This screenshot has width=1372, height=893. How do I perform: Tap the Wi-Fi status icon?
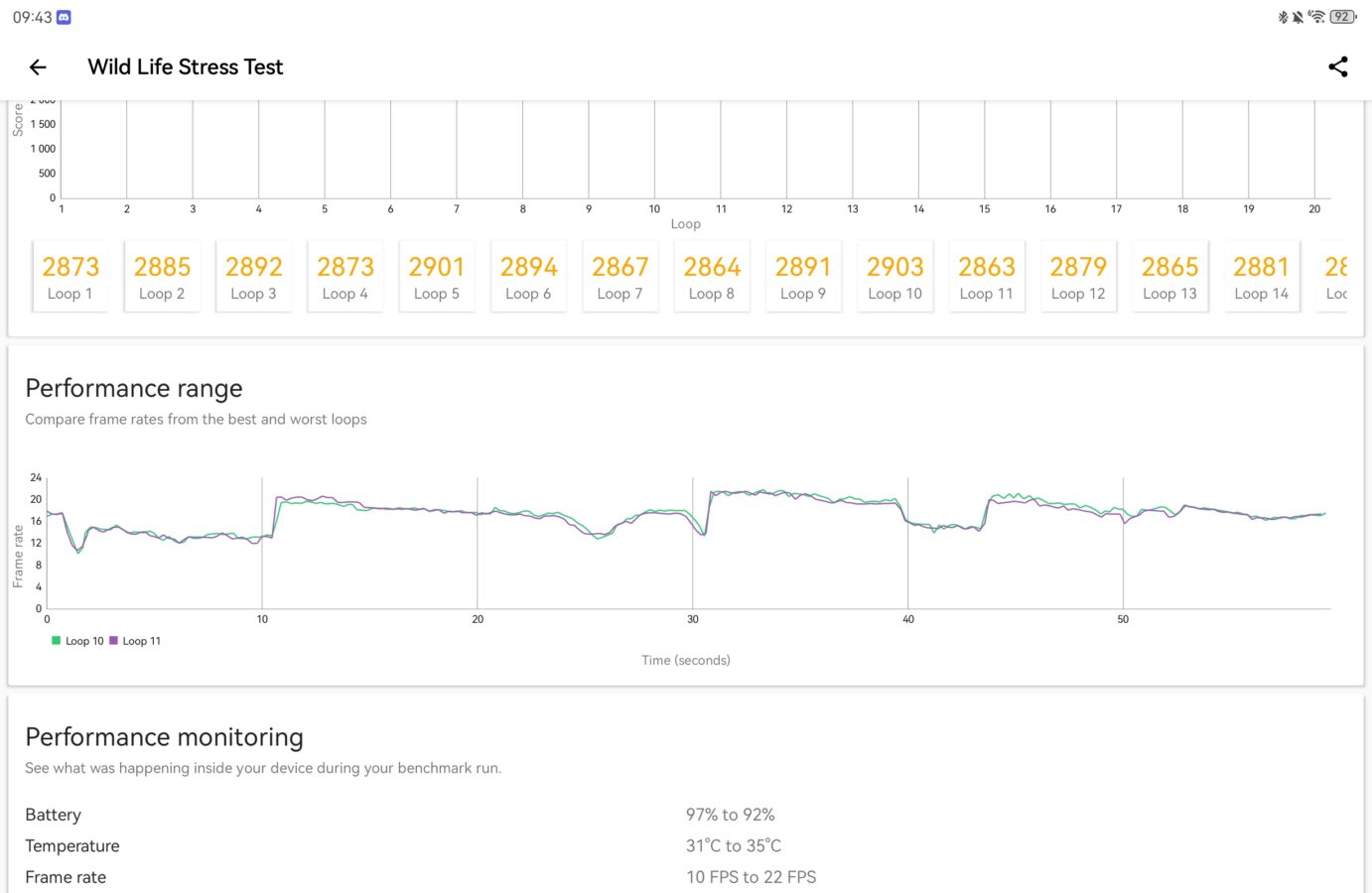1316,17
